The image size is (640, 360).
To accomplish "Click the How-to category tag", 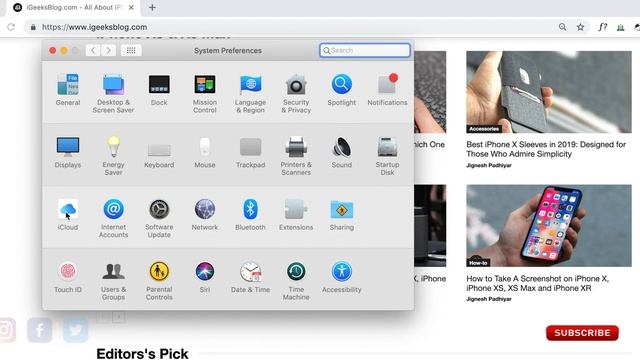I will pyautogui.click(x=478, y=263).
